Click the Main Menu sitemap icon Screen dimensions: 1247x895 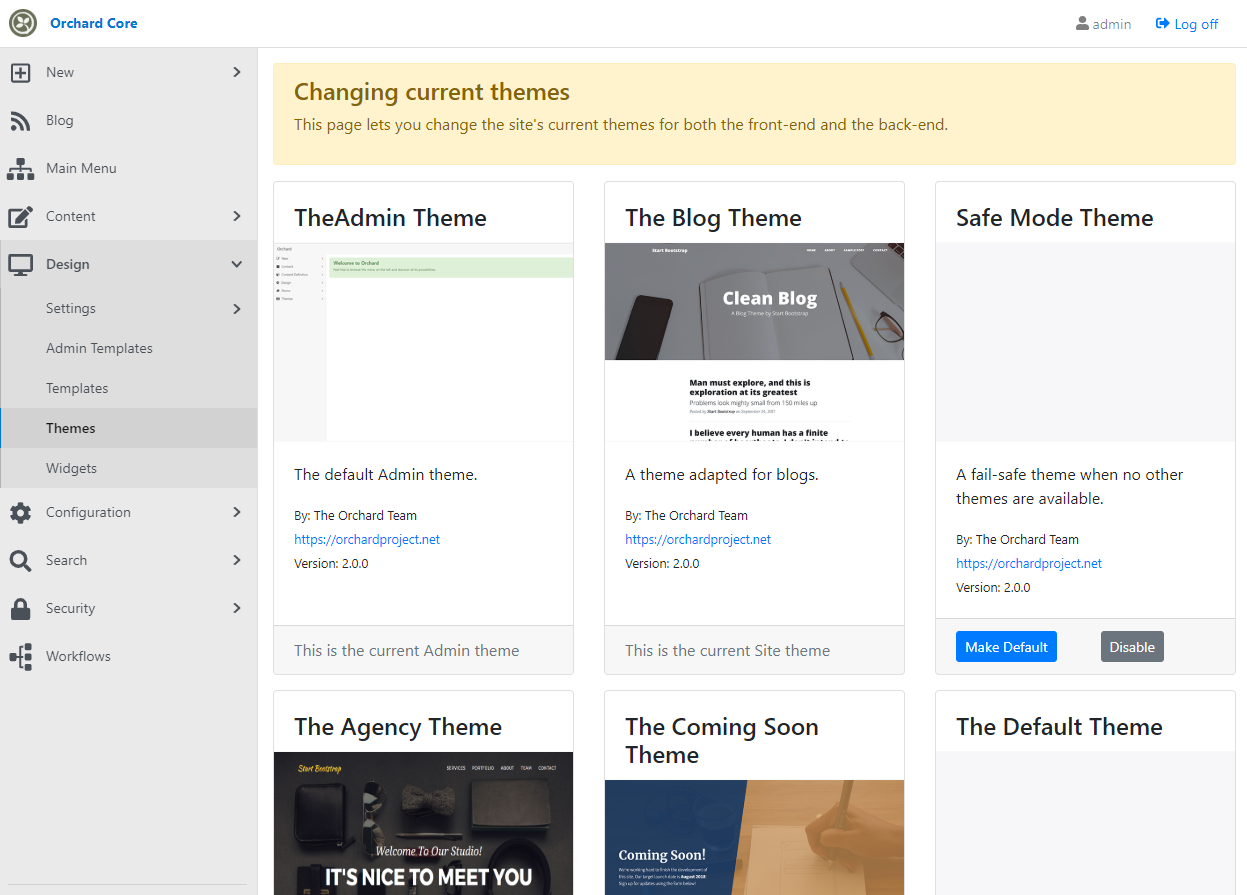pyautogui.click(x=21, y=168)
